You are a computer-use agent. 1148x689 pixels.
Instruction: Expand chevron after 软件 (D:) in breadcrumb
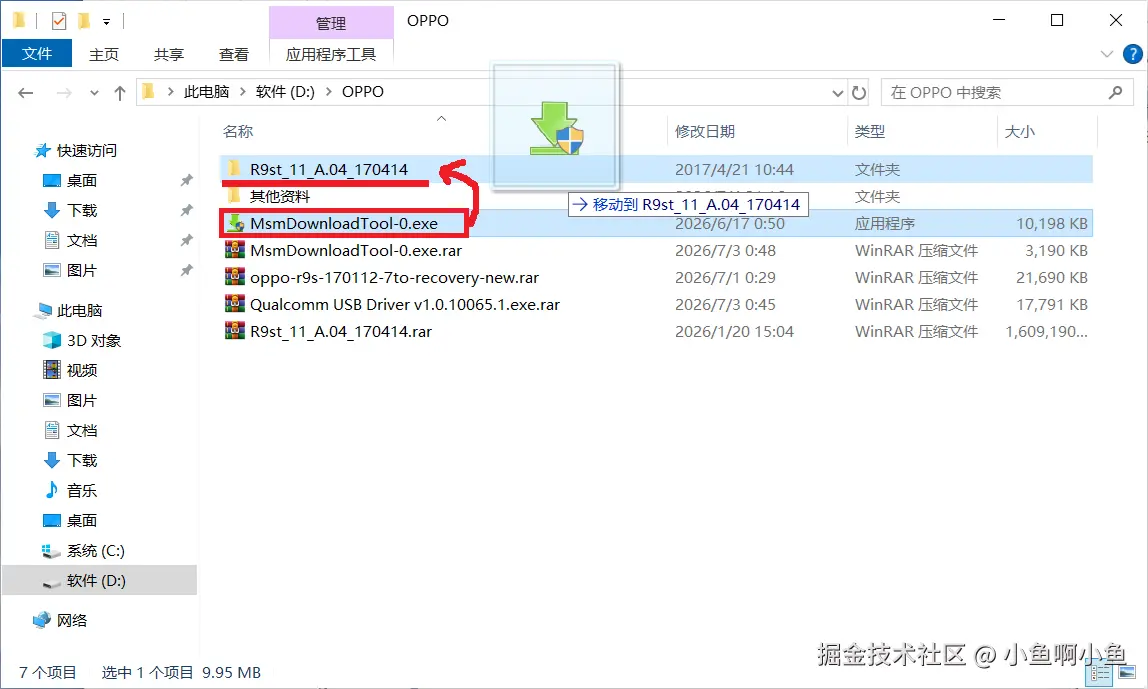pyautogui.click(x=328, y=92)
